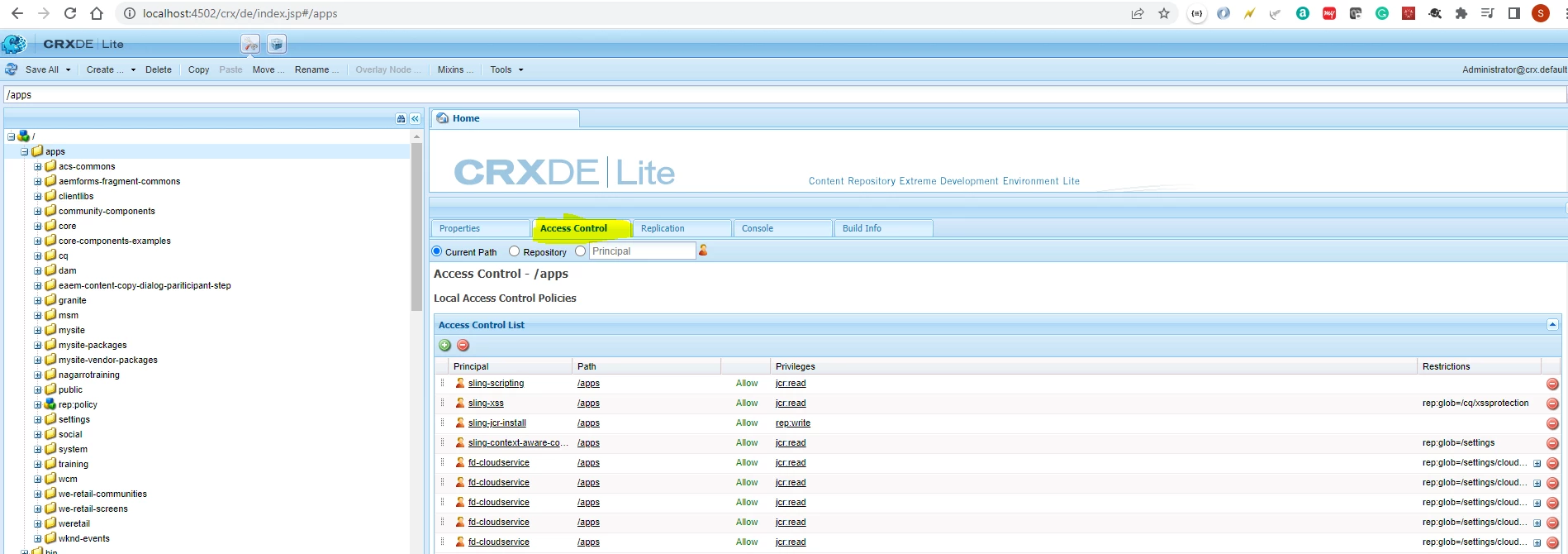Switch to the Build Info tab

(x=884, y=228)
